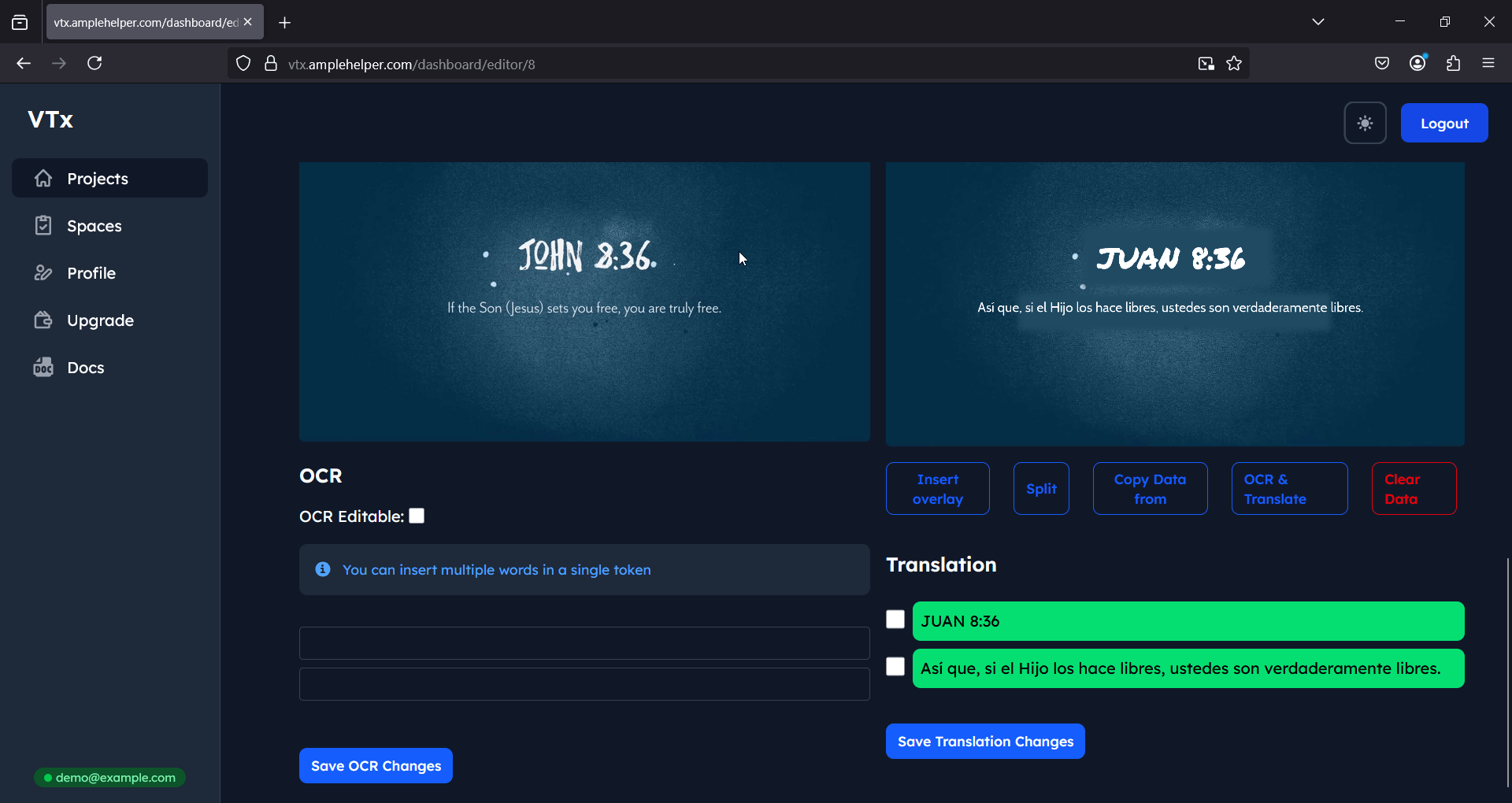The width and height of the screenshot is (1512, 803).
Task: Click the first empty OCR token field
Action: tap(584, 643)
